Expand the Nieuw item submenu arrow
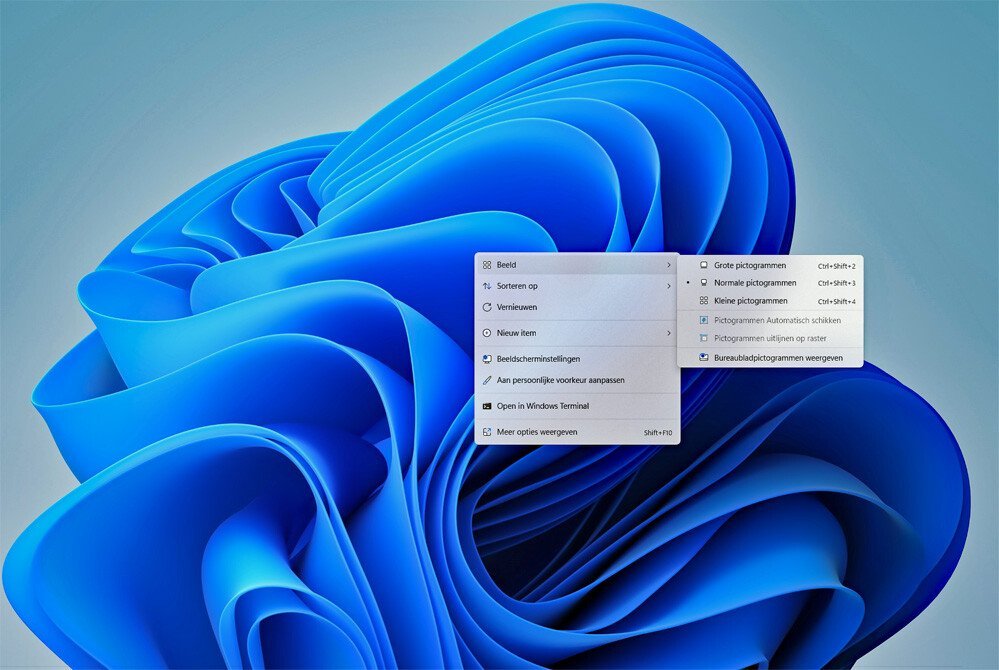The height and width of the screenshot is (670, 999). pyautogui.click(x=668, y=333)
